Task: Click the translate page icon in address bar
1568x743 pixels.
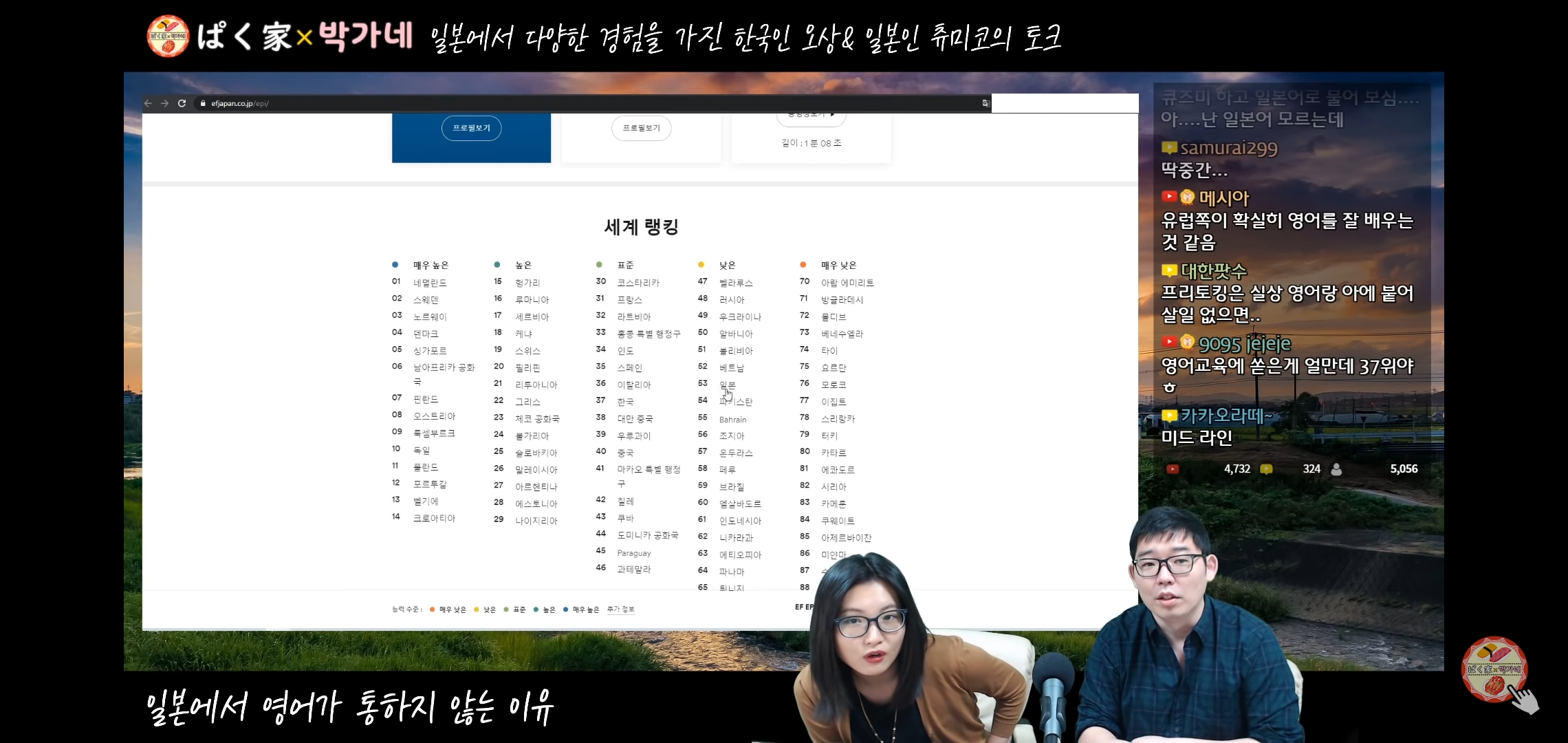Action: pyautogui.click(x=986, y=103)
